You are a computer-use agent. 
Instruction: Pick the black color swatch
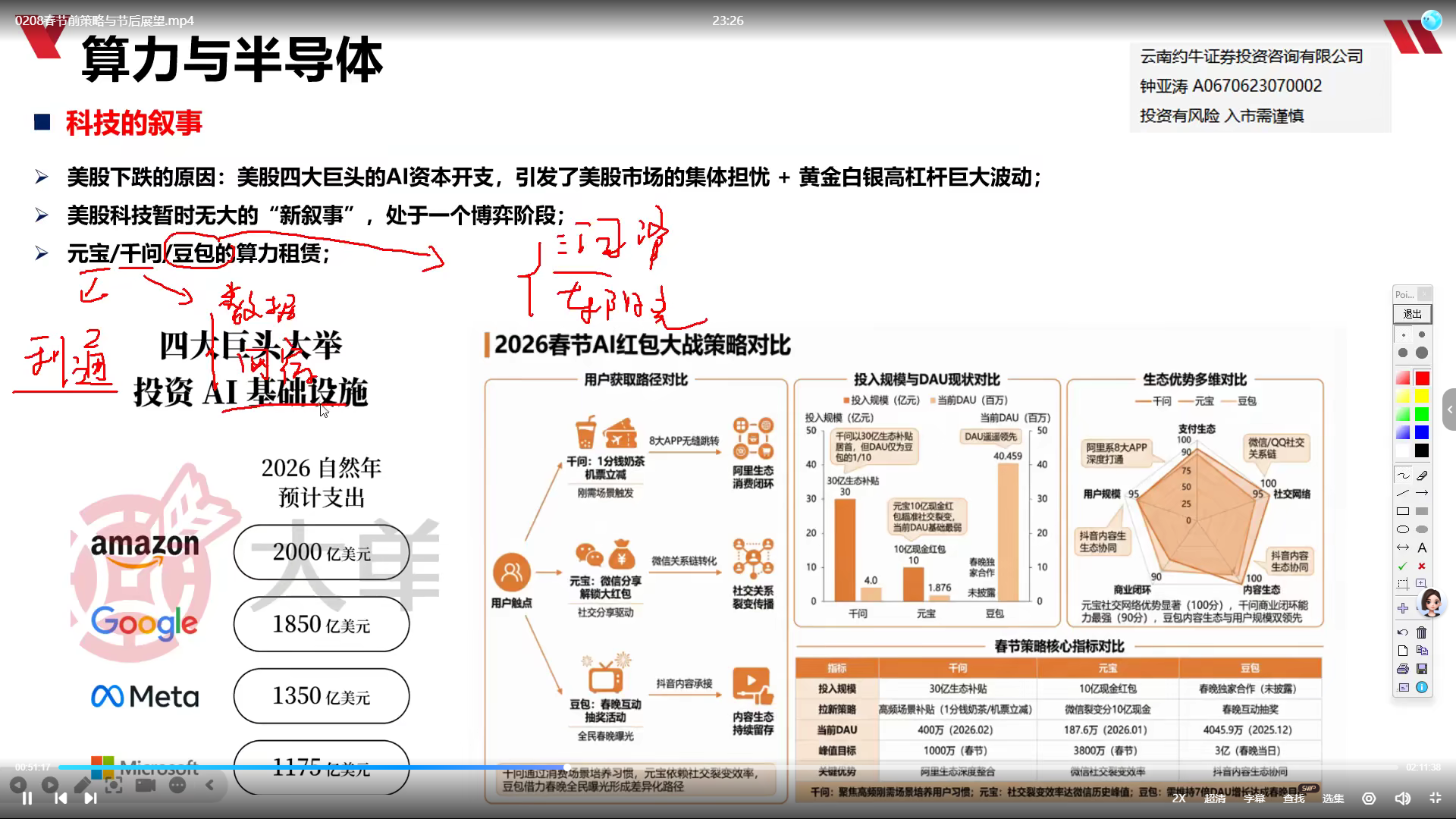[x=1422, y=450]
